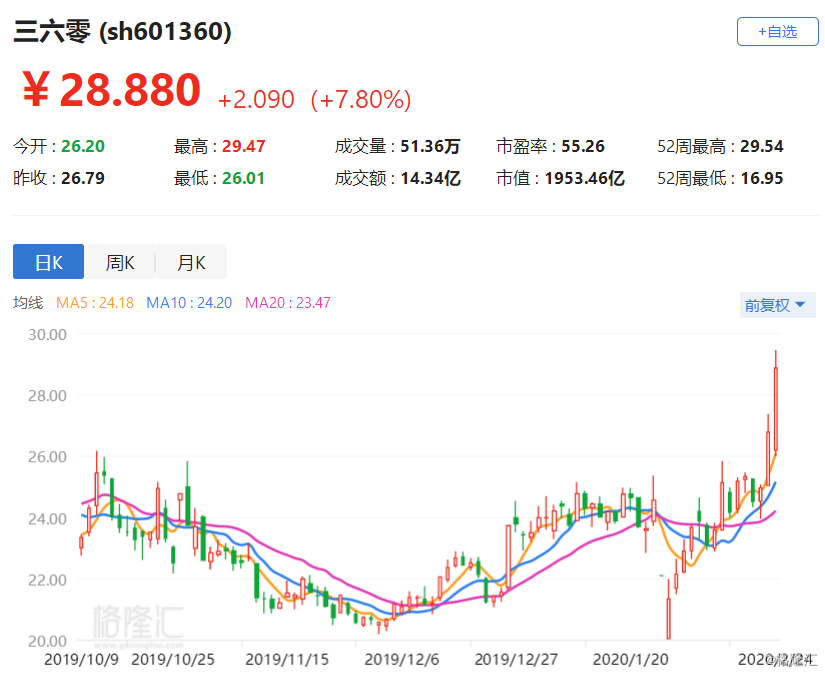Click the 30.00 price axis label

47,335
